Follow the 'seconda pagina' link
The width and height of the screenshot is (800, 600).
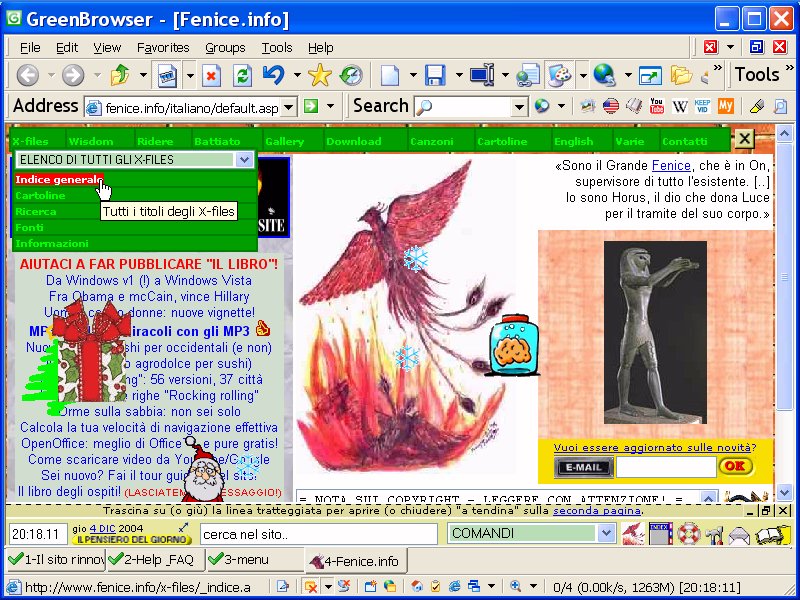coord(597,510)
